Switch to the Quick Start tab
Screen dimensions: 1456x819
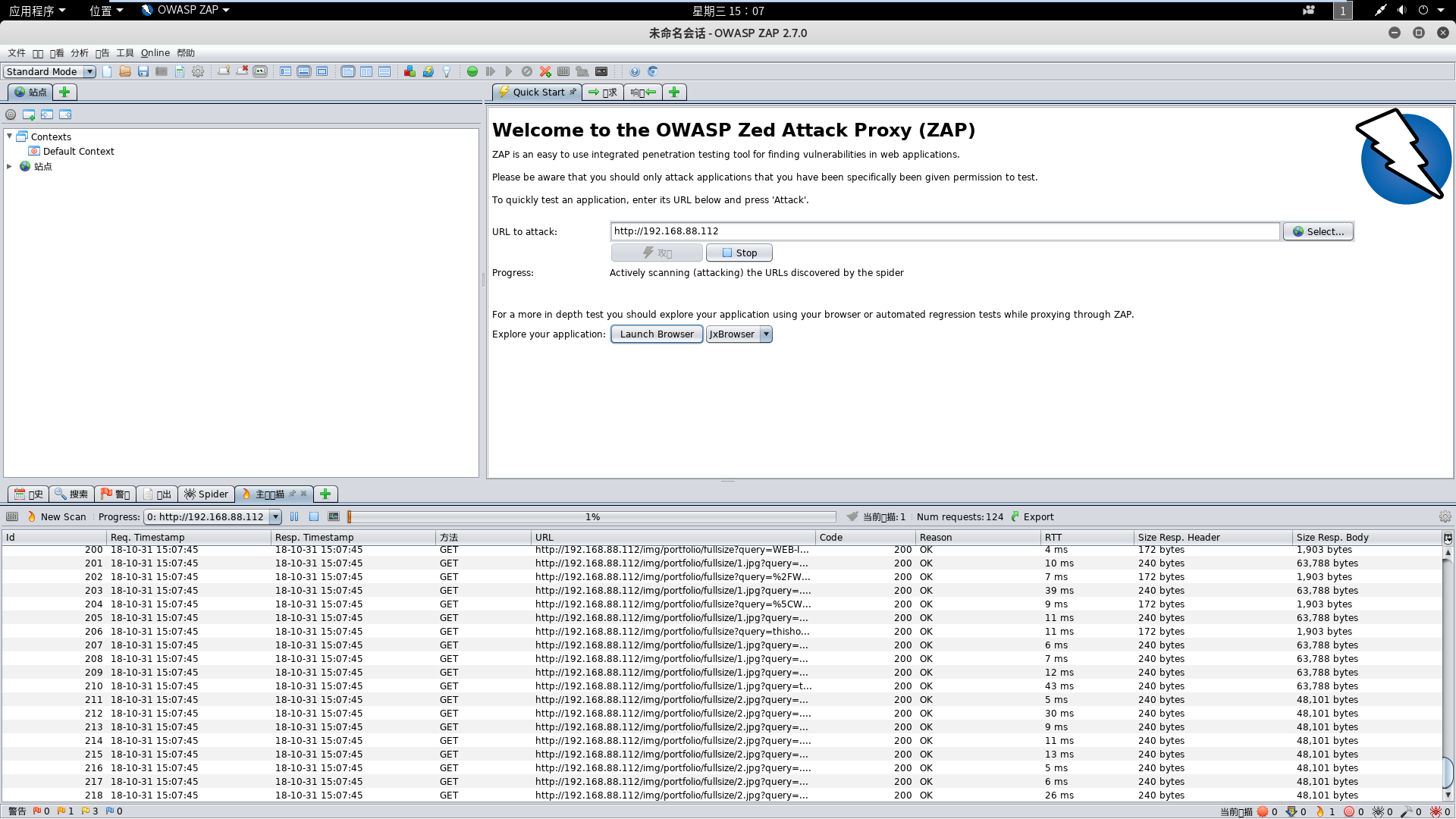point(538,92)
